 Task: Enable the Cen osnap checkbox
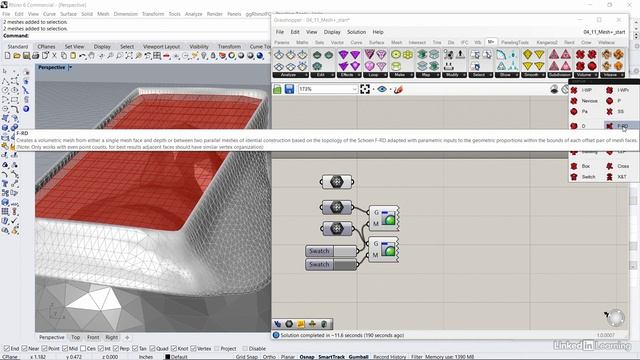(83, 349)
